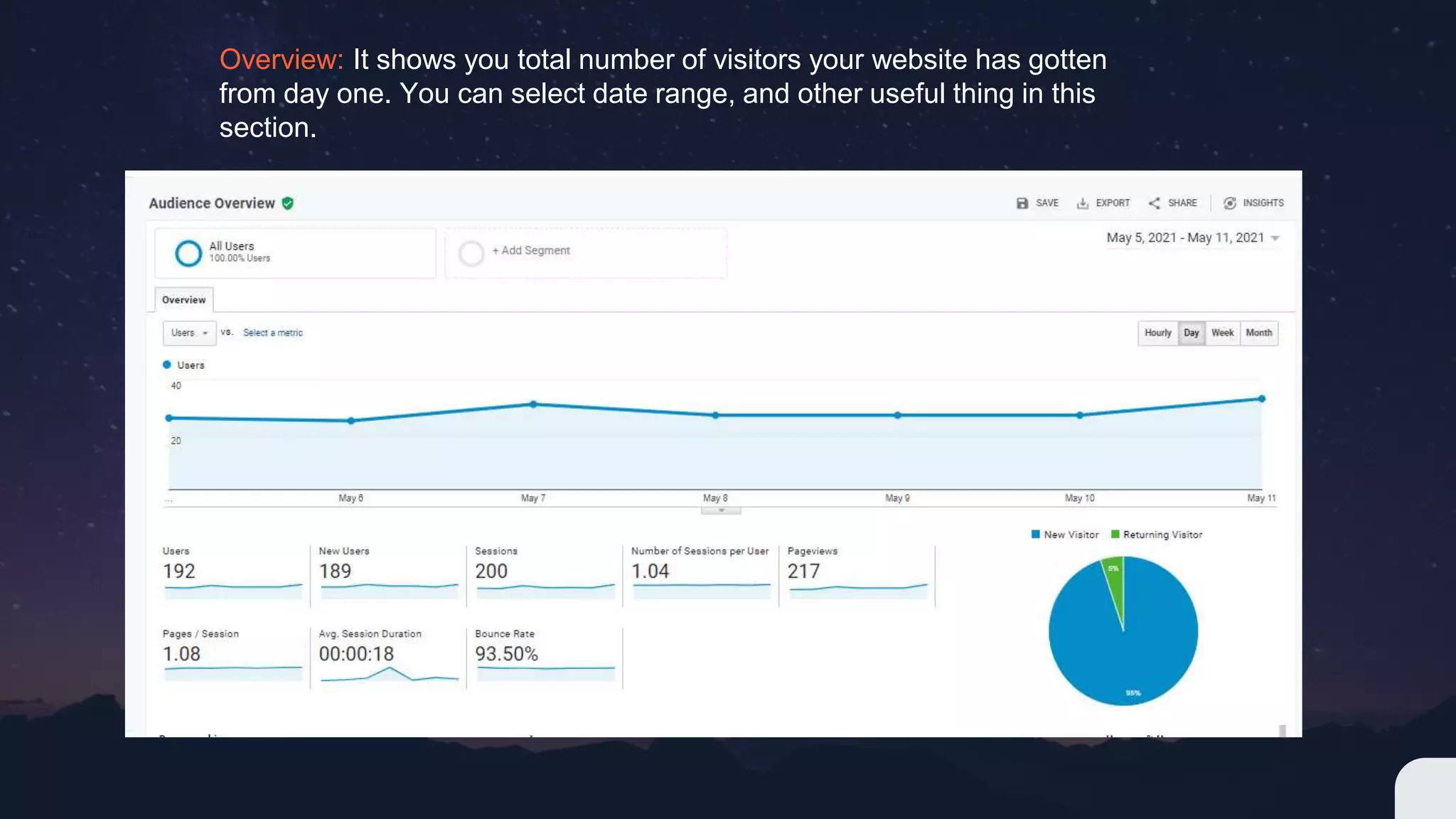Screen dimensions: 1456x819
Task: Switch chart granularity to Month
Action: click(1258, 333)
